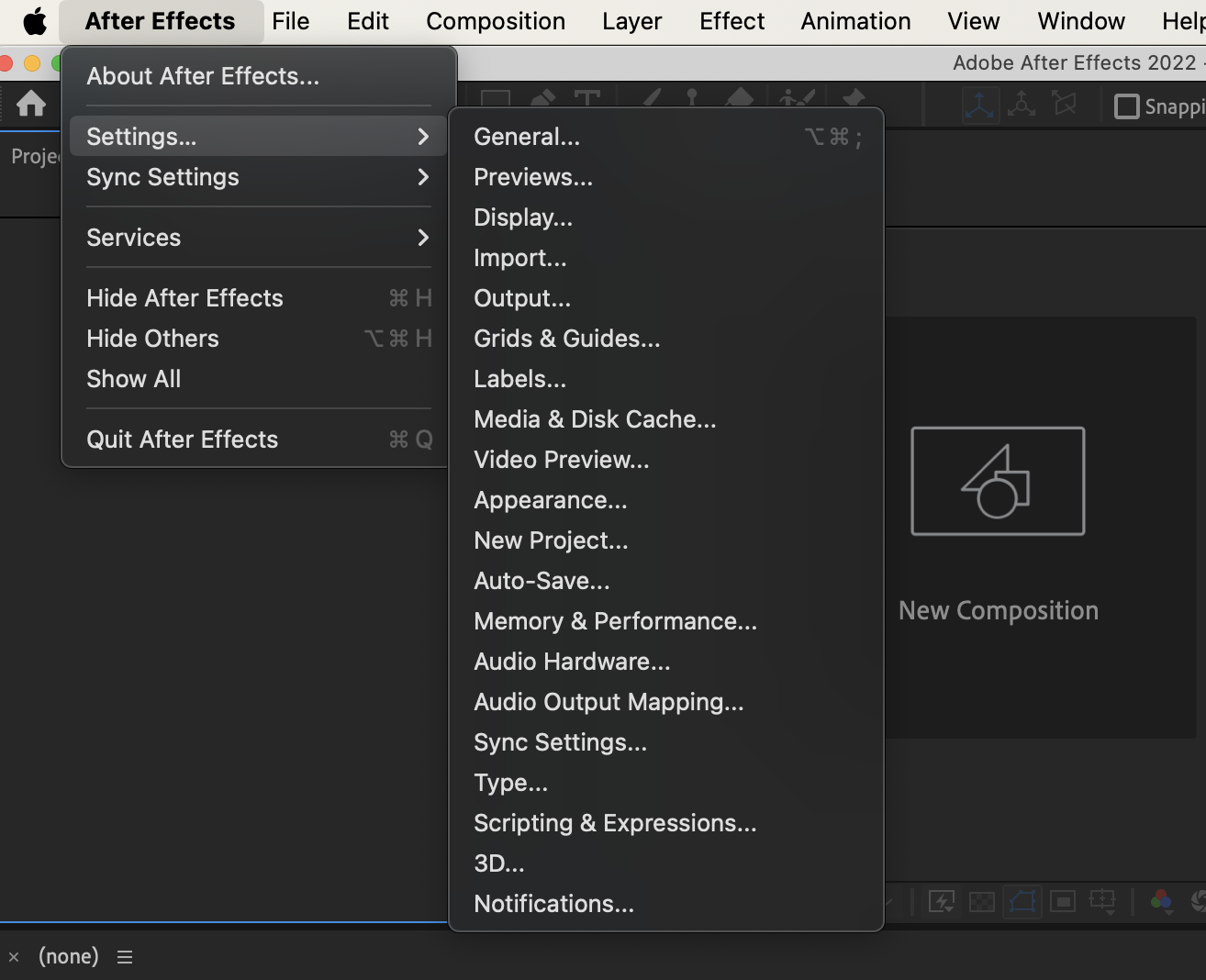The image size is (1206, 980).
Task: Select Media & Disk Cache preferences
Action: (595, 419)
